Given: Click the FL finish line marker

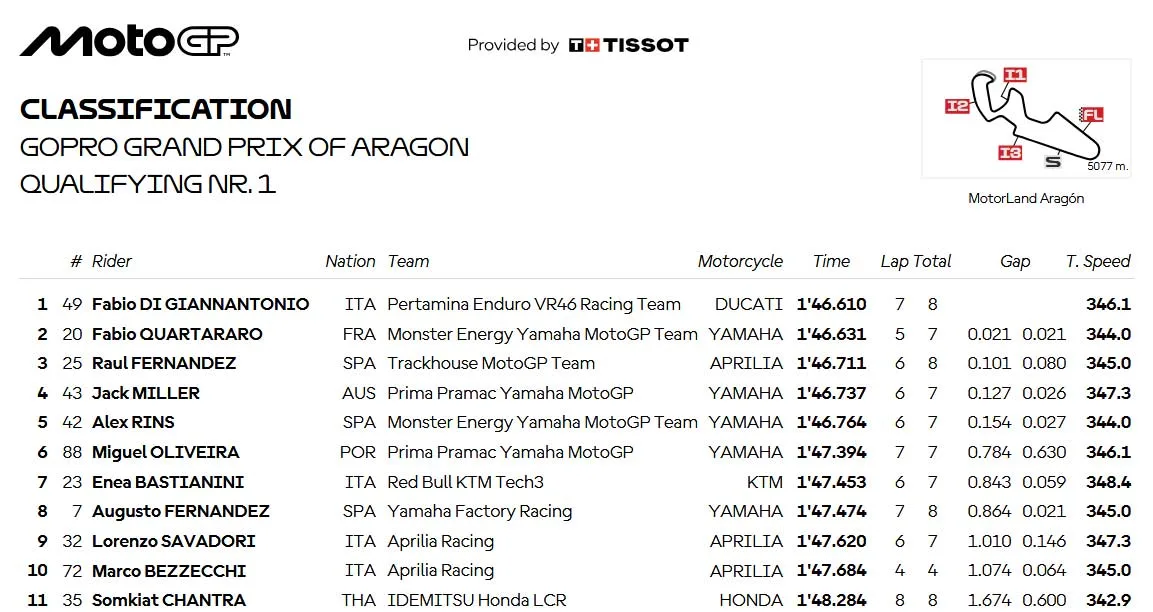Looking at the screenshot, I should click(1092, 114).
